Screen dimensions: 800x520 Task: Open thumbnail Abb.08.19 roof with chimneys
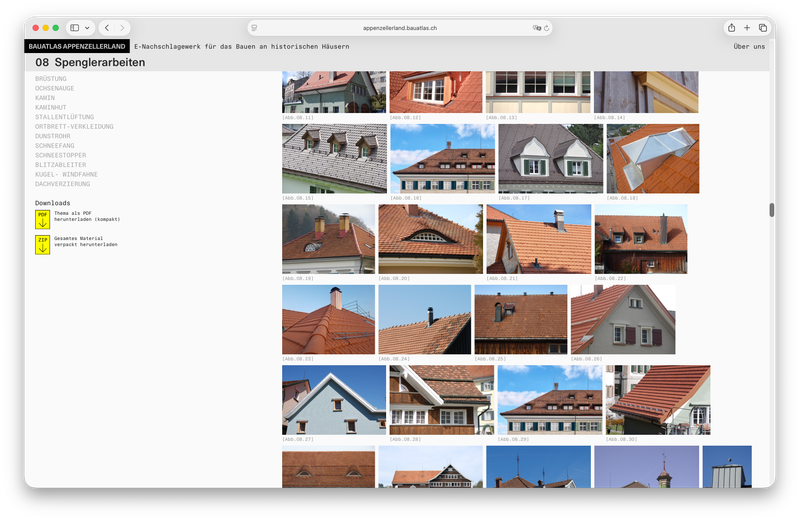tap(329, 239)
